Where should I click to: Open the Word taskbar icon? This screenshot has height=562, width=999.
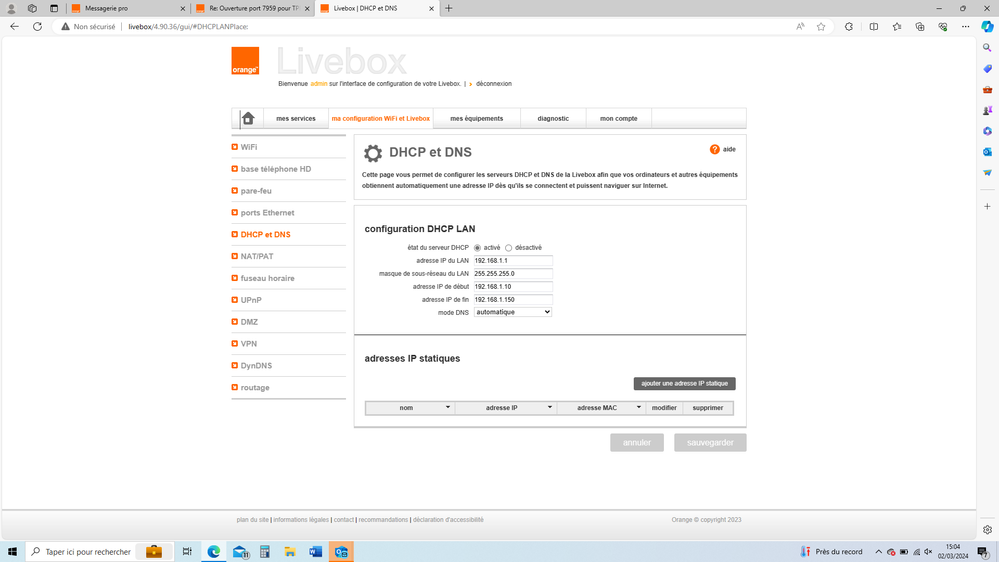(315, 551)
